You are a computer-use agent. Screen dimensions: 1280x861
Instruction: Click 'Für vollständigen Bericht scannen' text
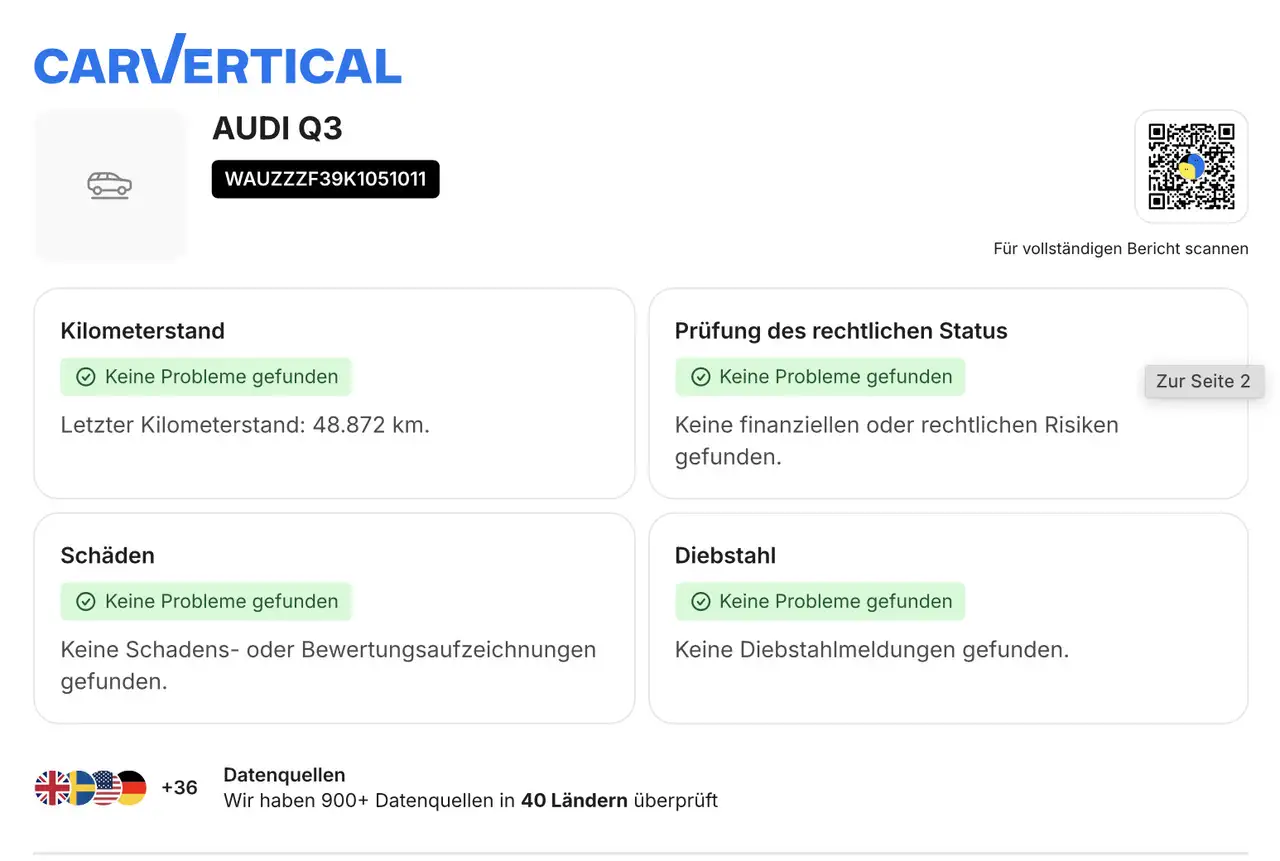pyautogui.click(x=1120, y=249)
